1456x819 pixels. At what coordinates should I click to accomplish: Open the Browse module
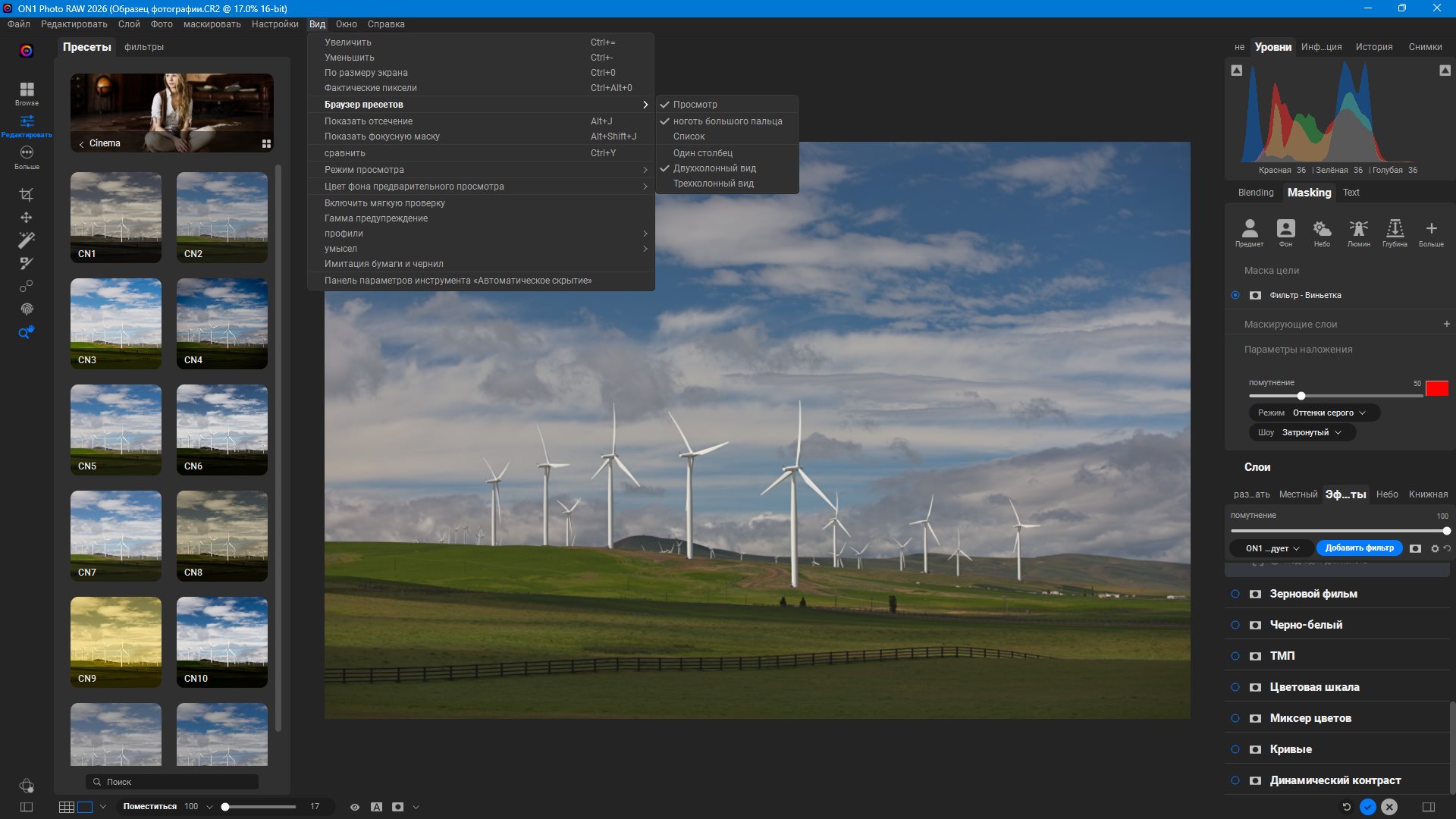coord(27,93)
